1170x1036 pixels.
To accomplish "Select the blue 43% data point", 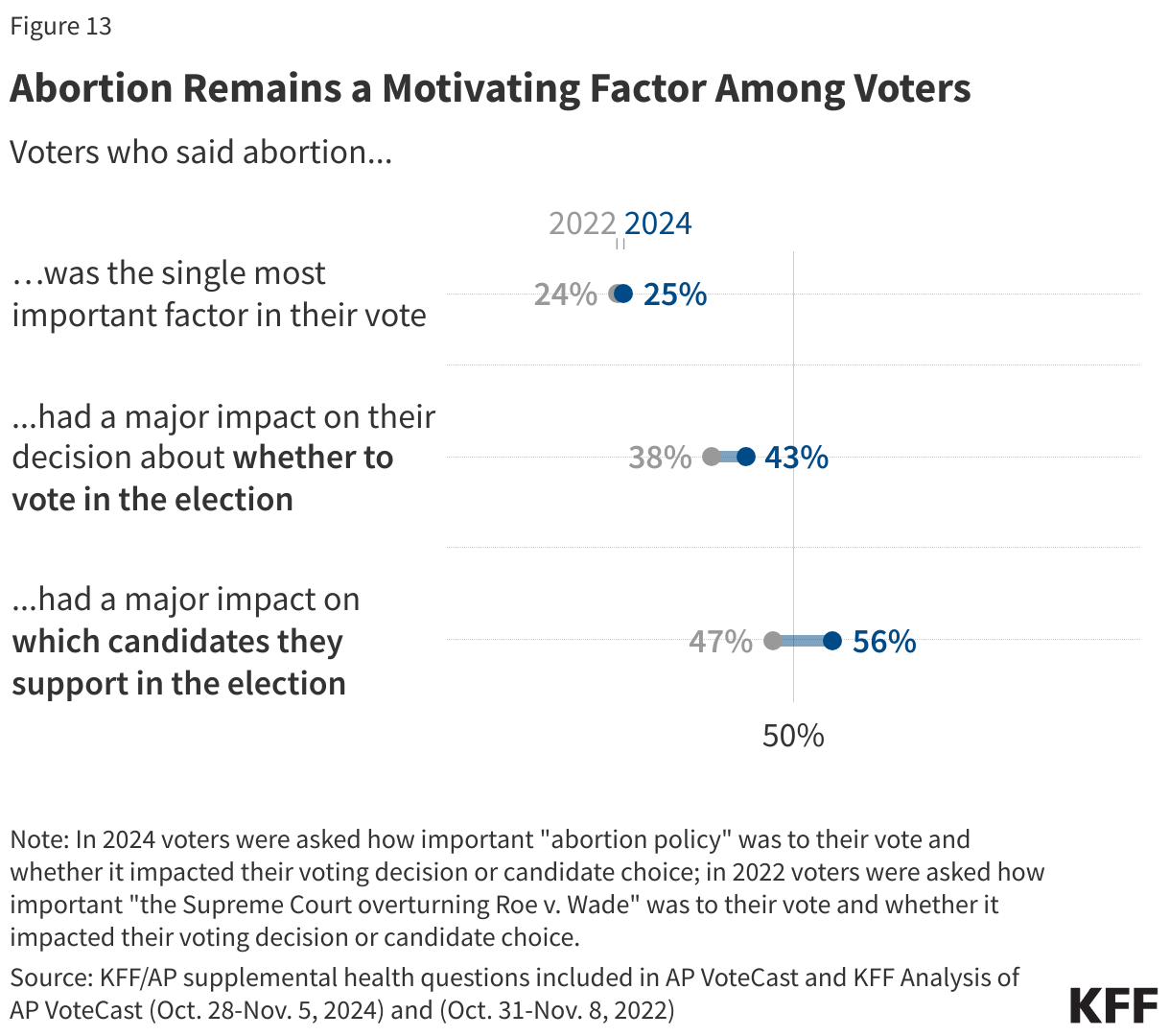I will point(746,457).
